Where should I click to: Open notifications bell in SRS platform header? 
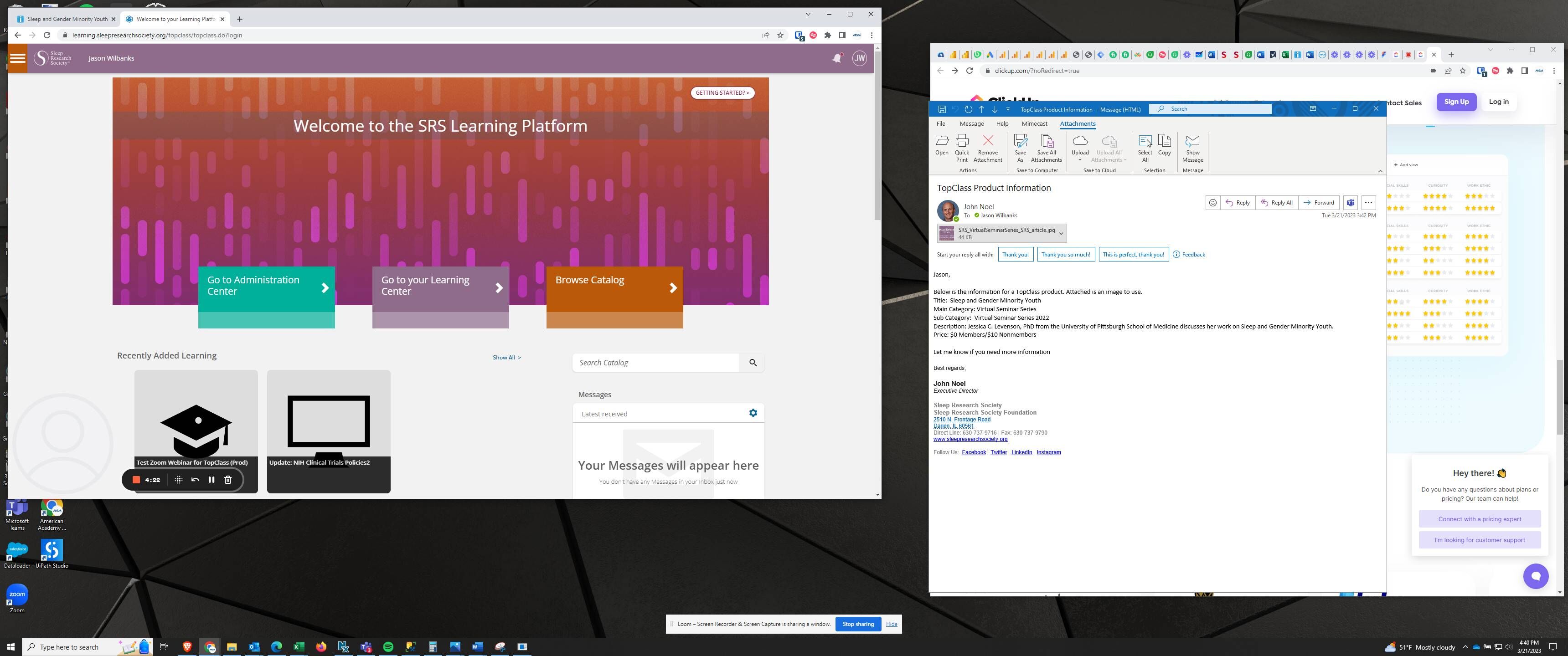click(x=837, y=58)
